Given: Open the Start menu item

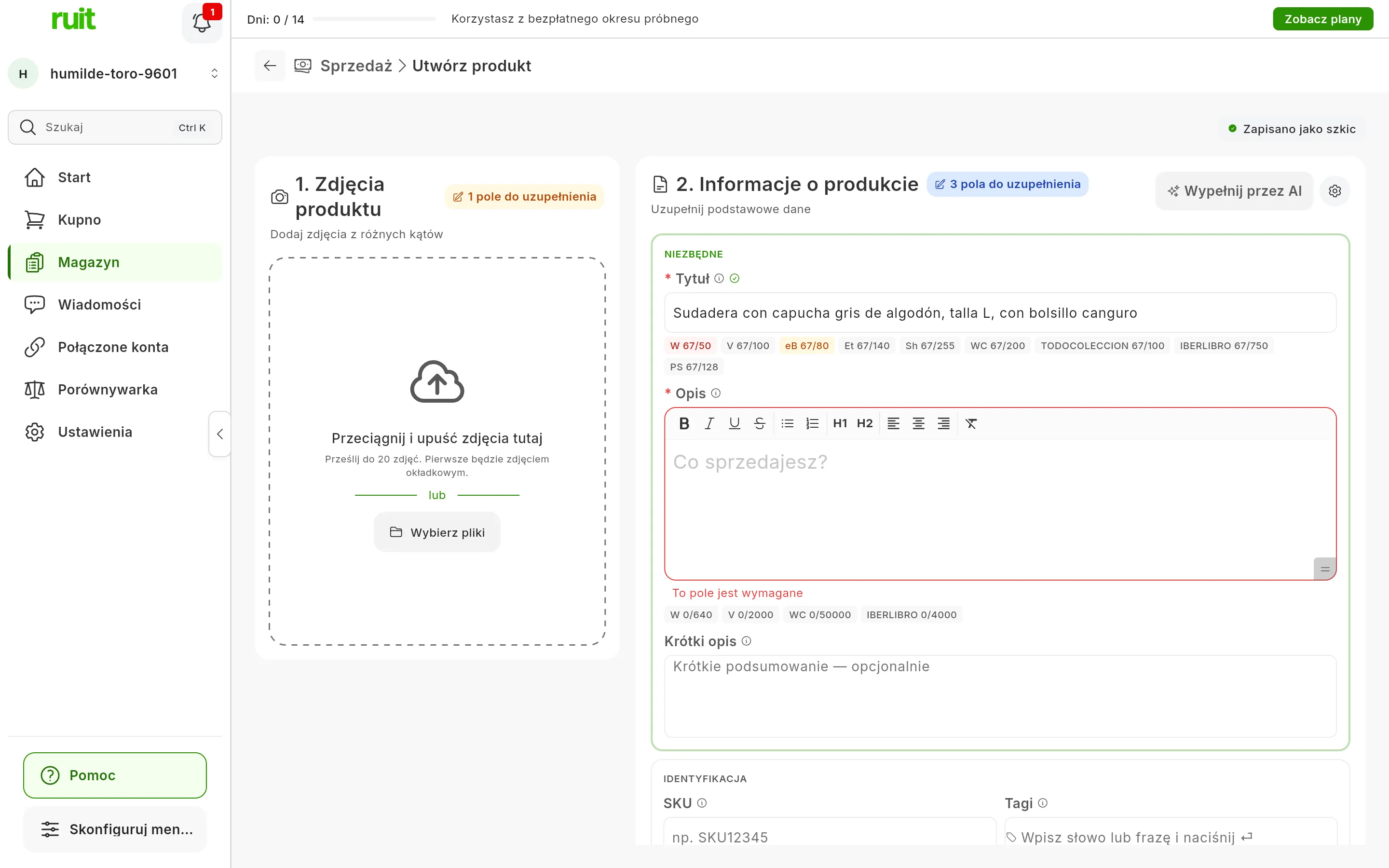Looking at the screenshot, I should pos(115,177).
